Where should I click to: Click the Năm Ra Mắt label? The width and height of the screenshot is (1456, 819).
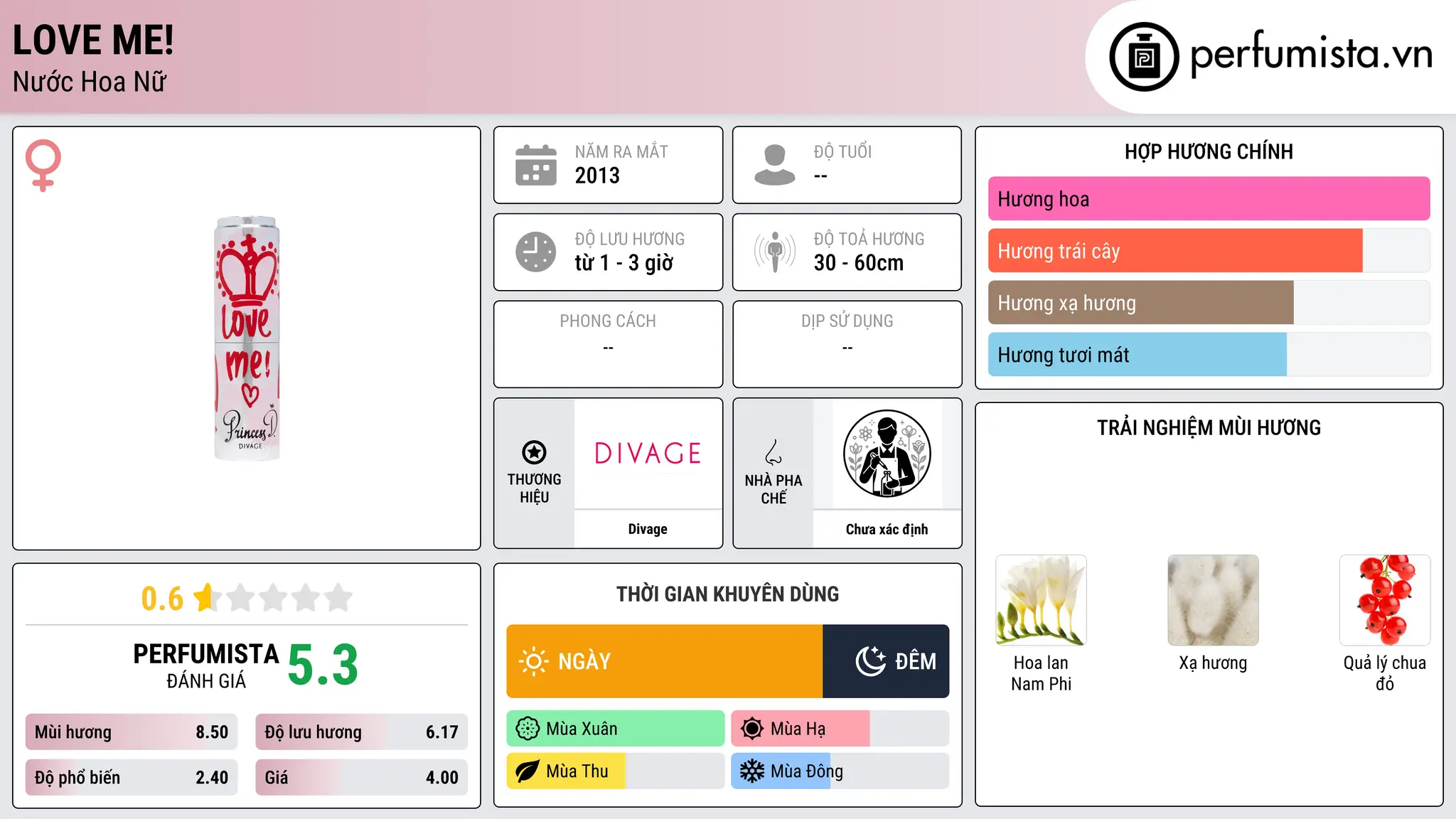[621, 151]
